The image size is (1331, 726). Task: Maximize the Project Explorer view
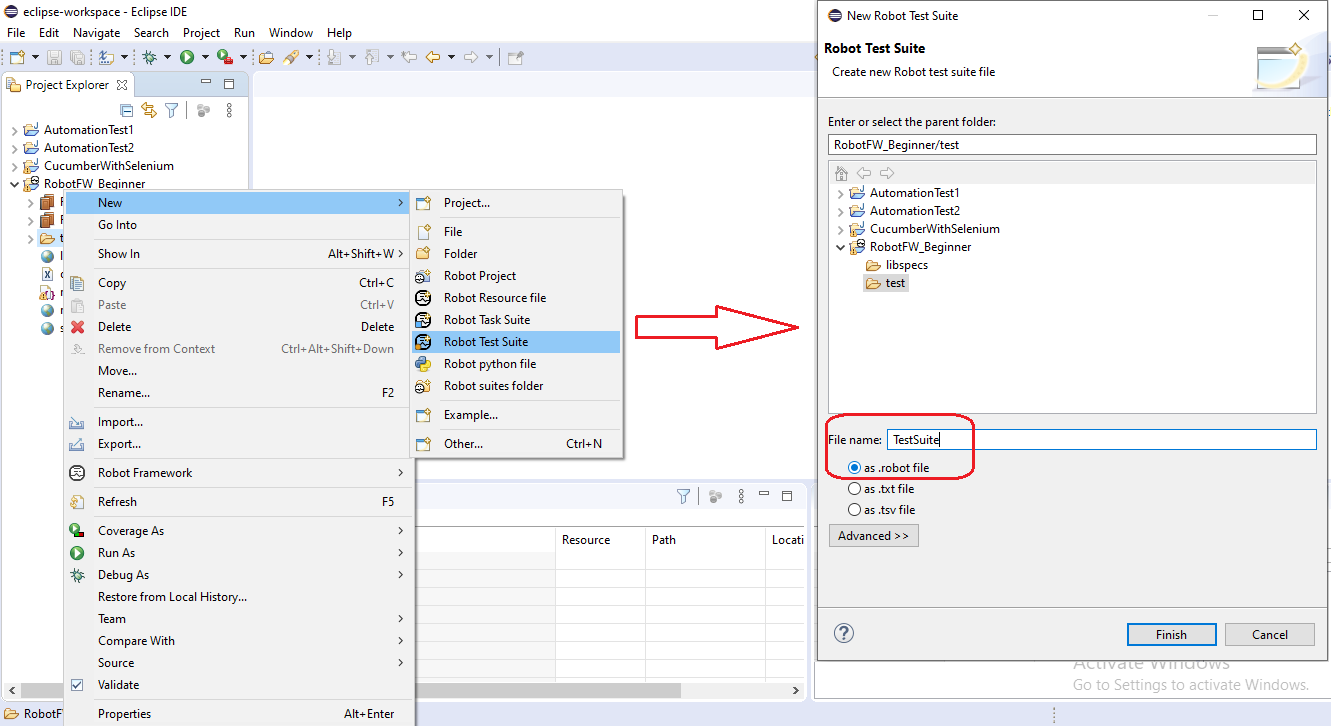(x=228, y=84)
